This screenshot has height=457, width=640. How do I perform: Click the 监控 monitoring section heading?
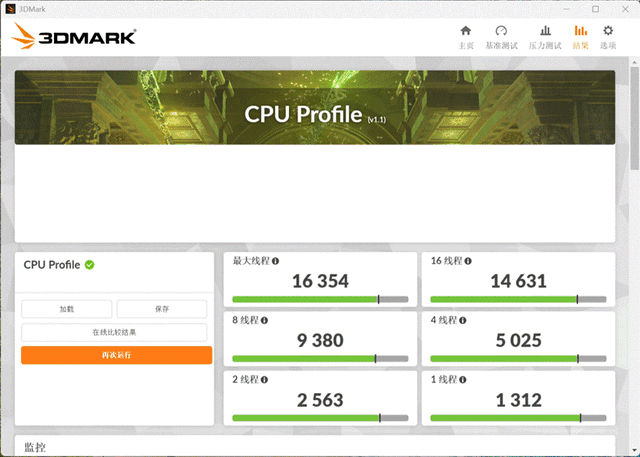[x=35, y=448]
